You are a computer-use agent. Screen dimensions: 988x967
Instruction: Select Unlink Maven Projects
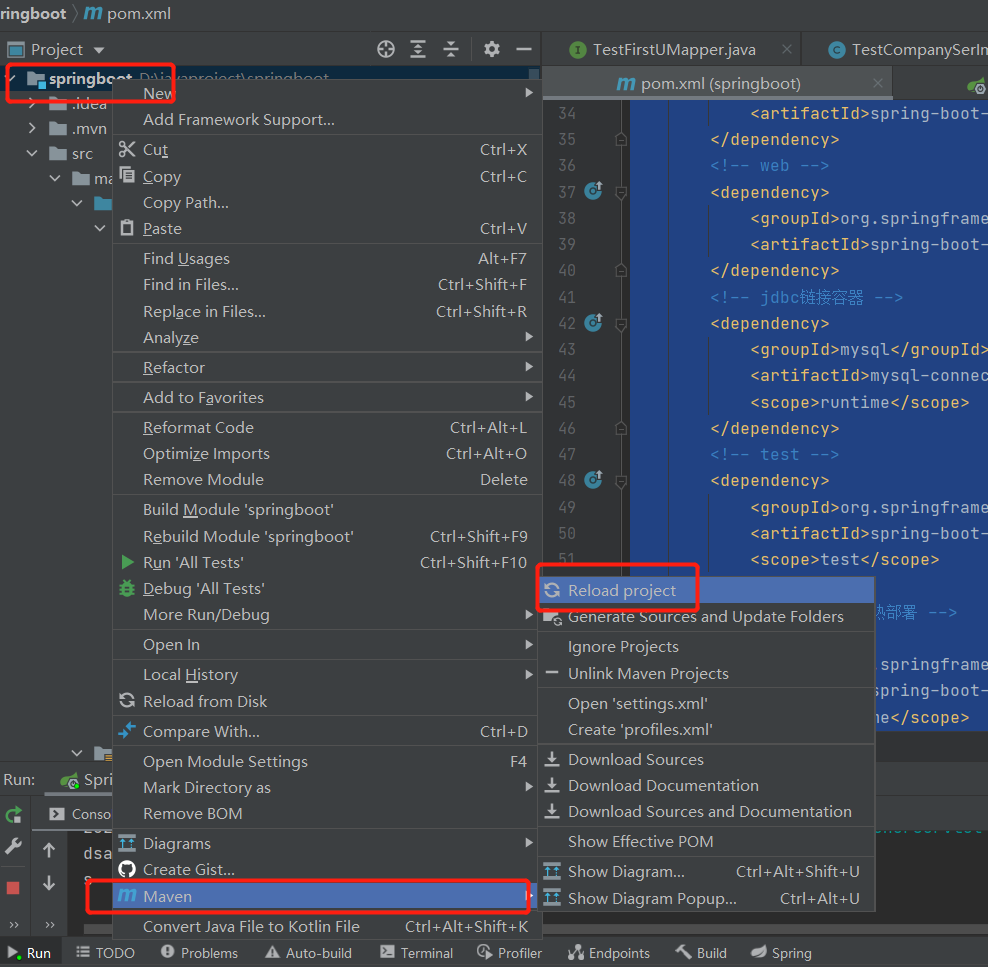point(706,673)
